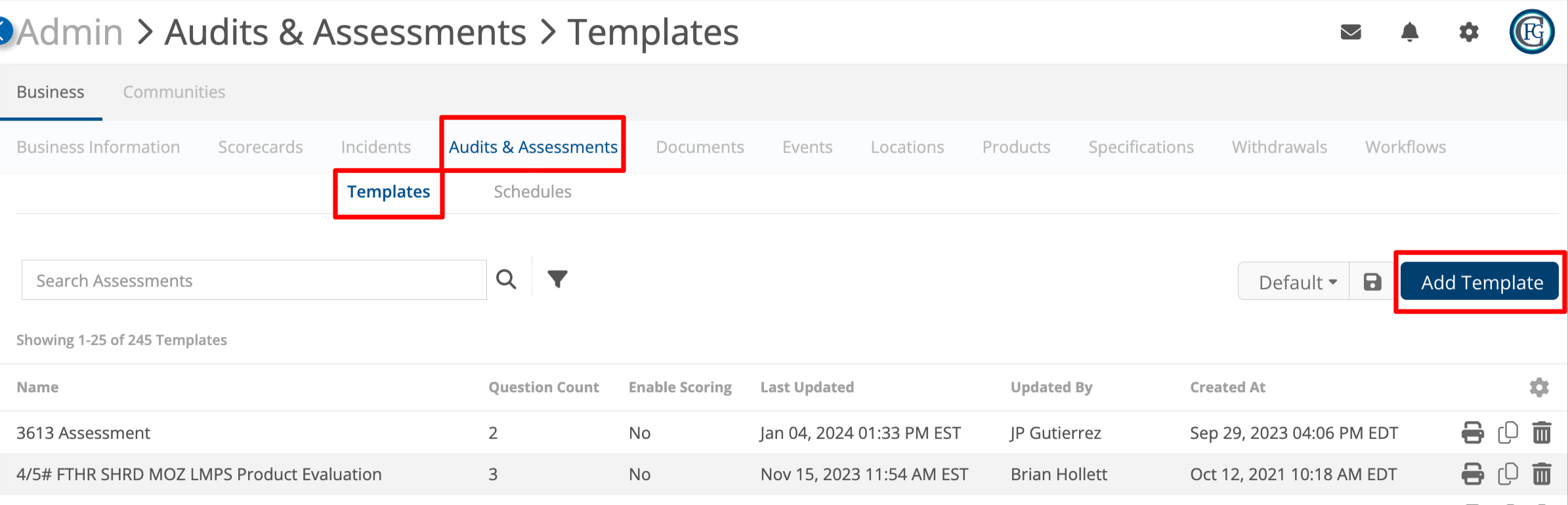Open the Default view dropdown
The height and width of the screenshot is (505, 1568).
pyautogui.click(x=1294, y=282)
